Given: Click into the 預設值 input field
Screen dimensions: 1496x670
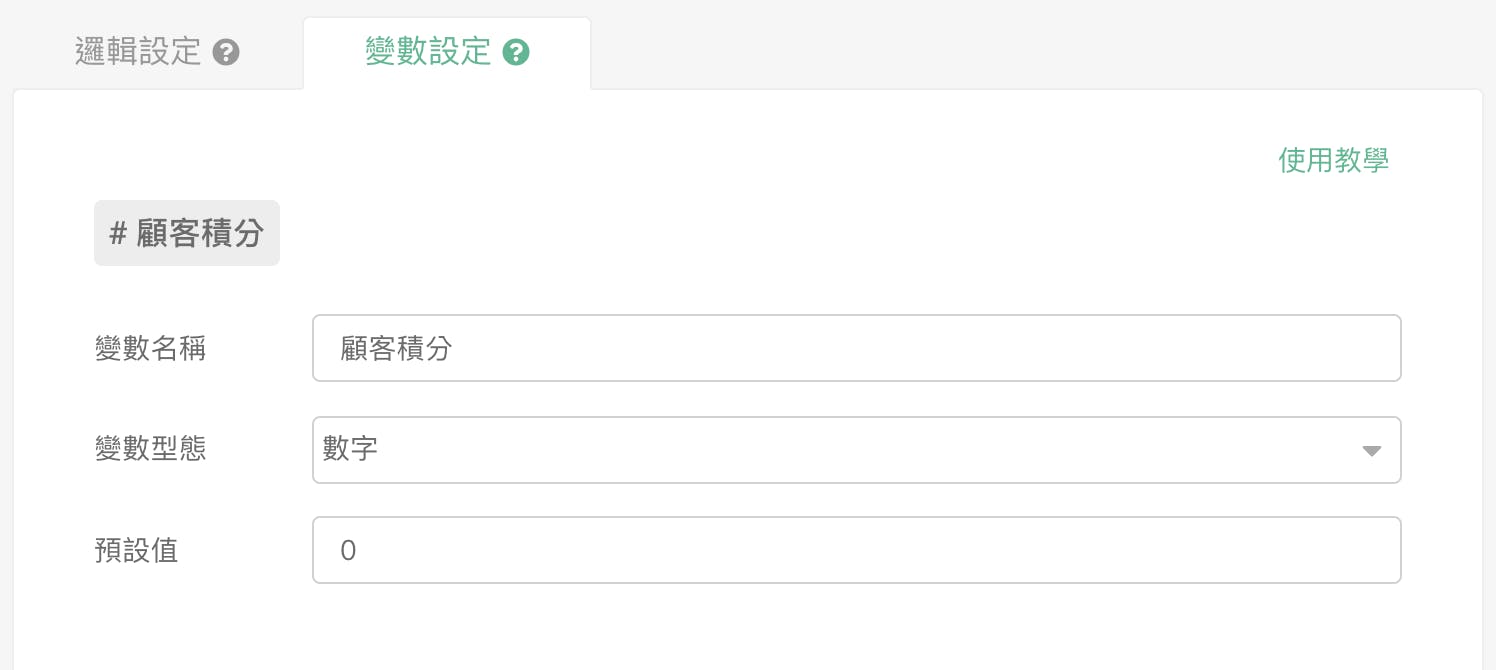Looking at the screenshot, I should pyautogui.click(x=856, y=550).
